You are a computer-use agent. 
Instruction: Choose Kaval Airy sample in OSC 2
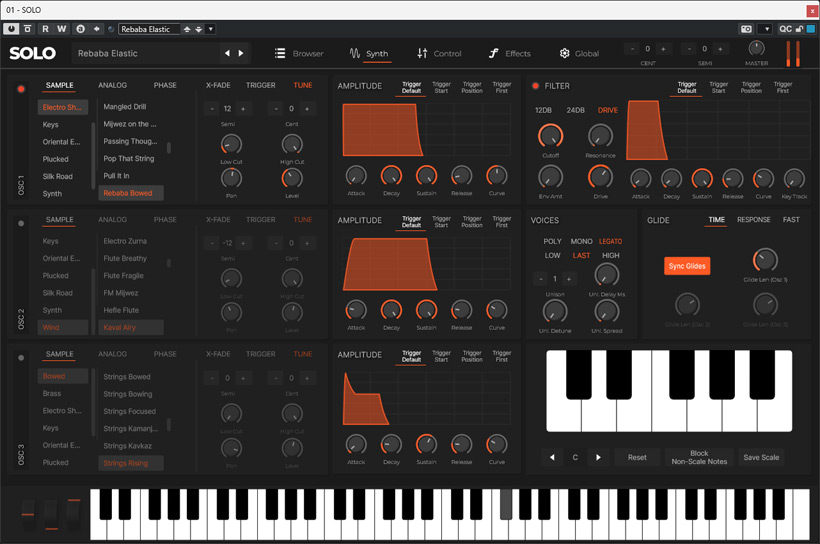(130, 327)
